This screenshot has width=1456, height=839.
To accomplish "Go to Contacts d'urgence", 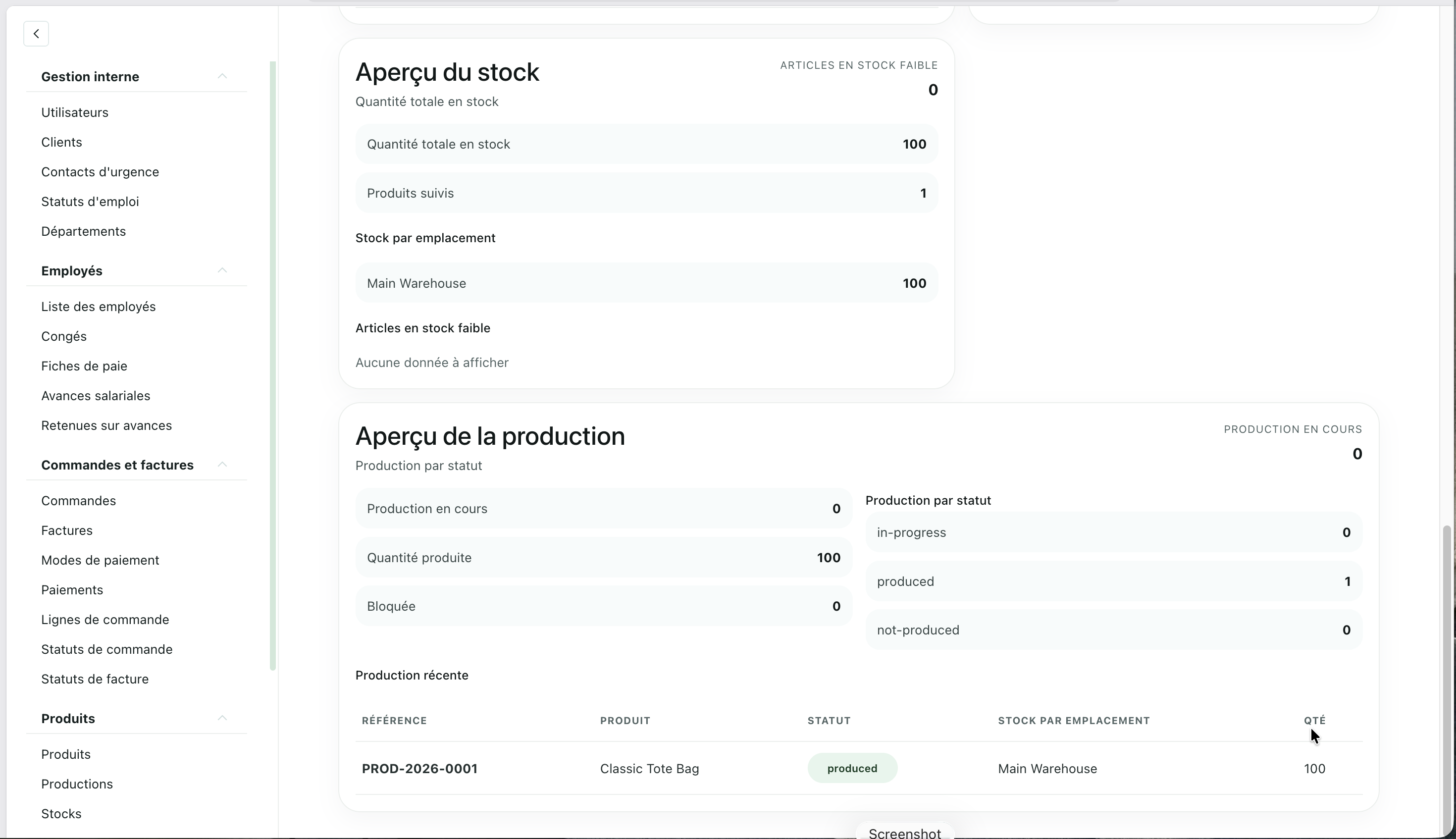I will point(100,172).
